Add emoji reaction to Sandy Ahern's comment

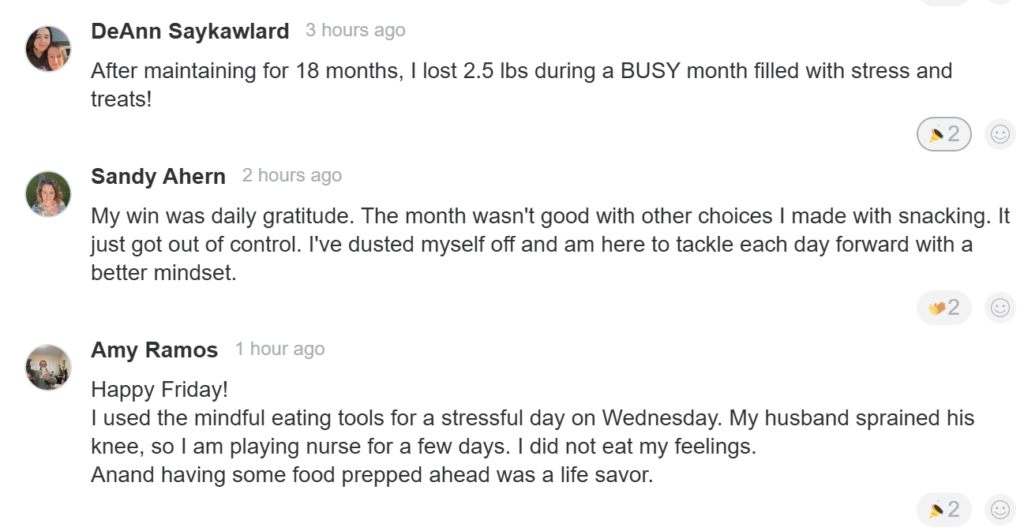tap(999, 308)
